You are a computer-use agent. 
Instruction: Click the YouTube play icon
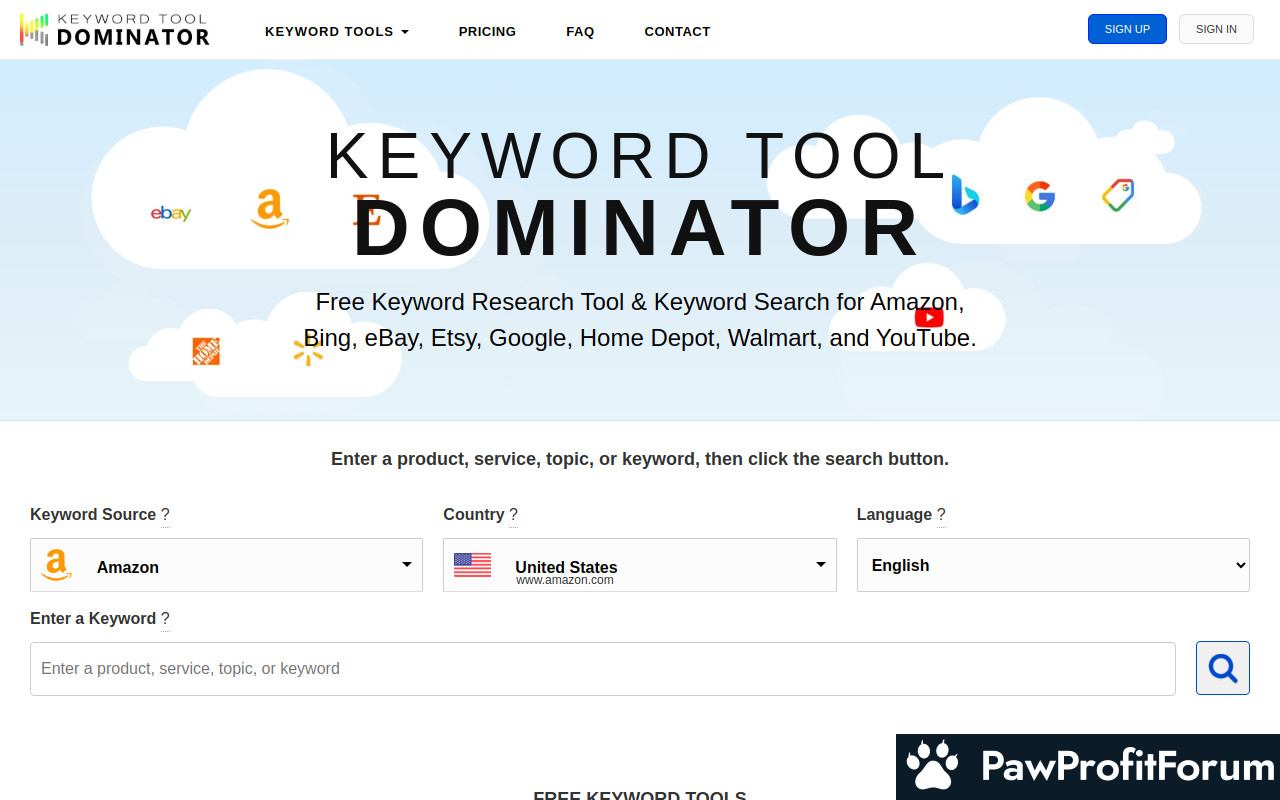[x=929, y=318]
